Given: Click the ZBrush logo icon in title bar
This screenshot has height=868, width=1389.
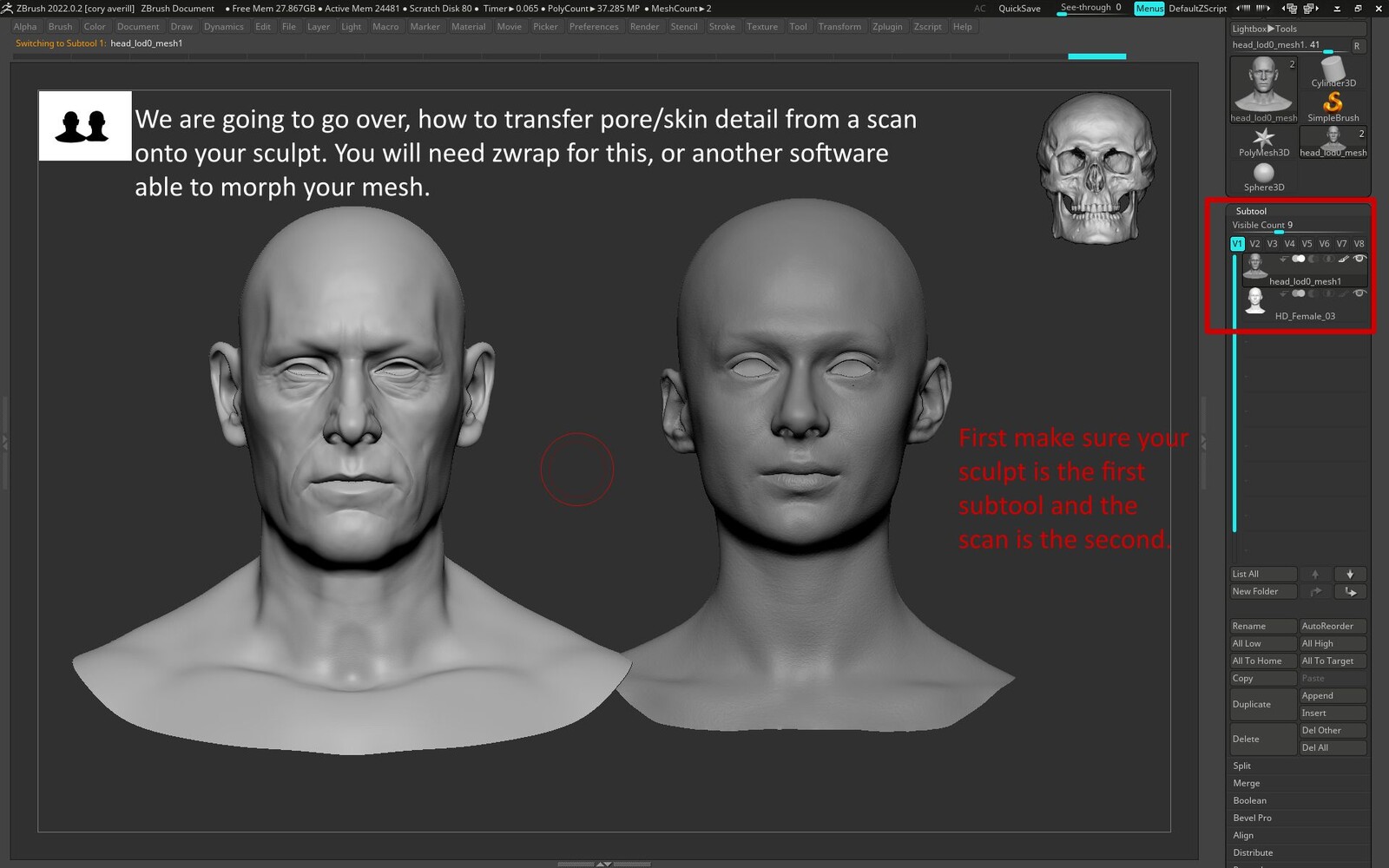Looking at the screenshot, I should coord(7,8).
